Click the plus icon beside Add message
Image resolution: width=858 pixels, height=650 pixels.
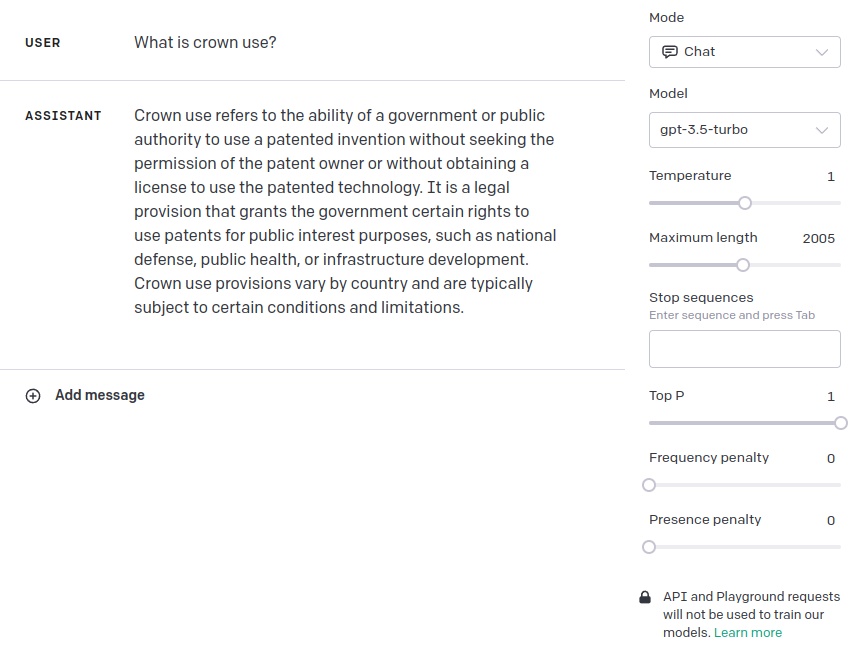[33, 396]
